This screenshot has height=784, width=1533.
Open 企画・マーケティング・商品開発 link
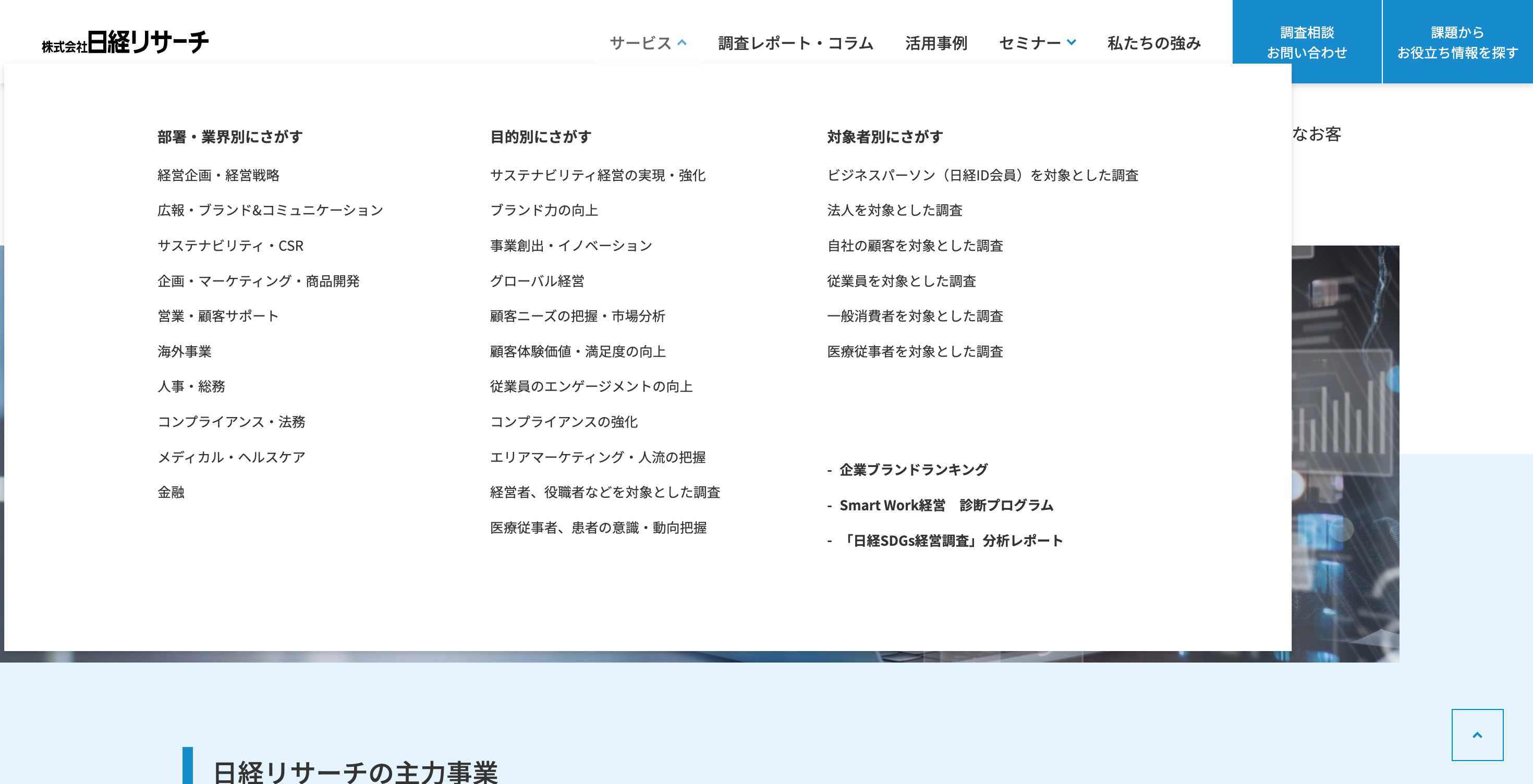point(258,281)
